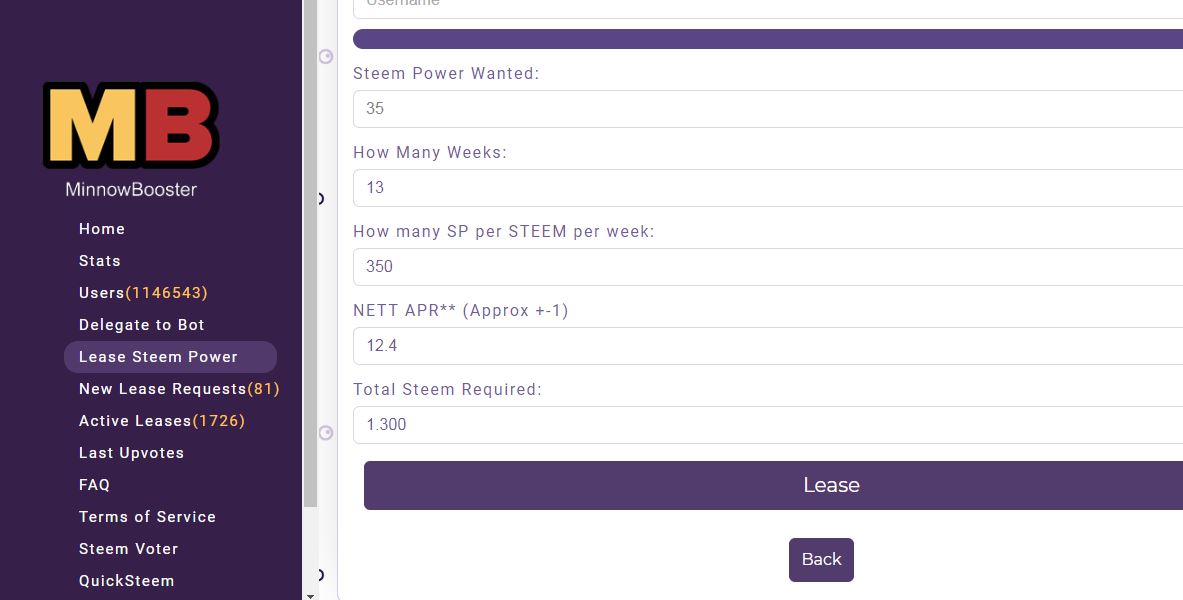Viewport: 1183px width, 600px height.
Task: Select the NETT APR value field
Action: click(768, 346)
